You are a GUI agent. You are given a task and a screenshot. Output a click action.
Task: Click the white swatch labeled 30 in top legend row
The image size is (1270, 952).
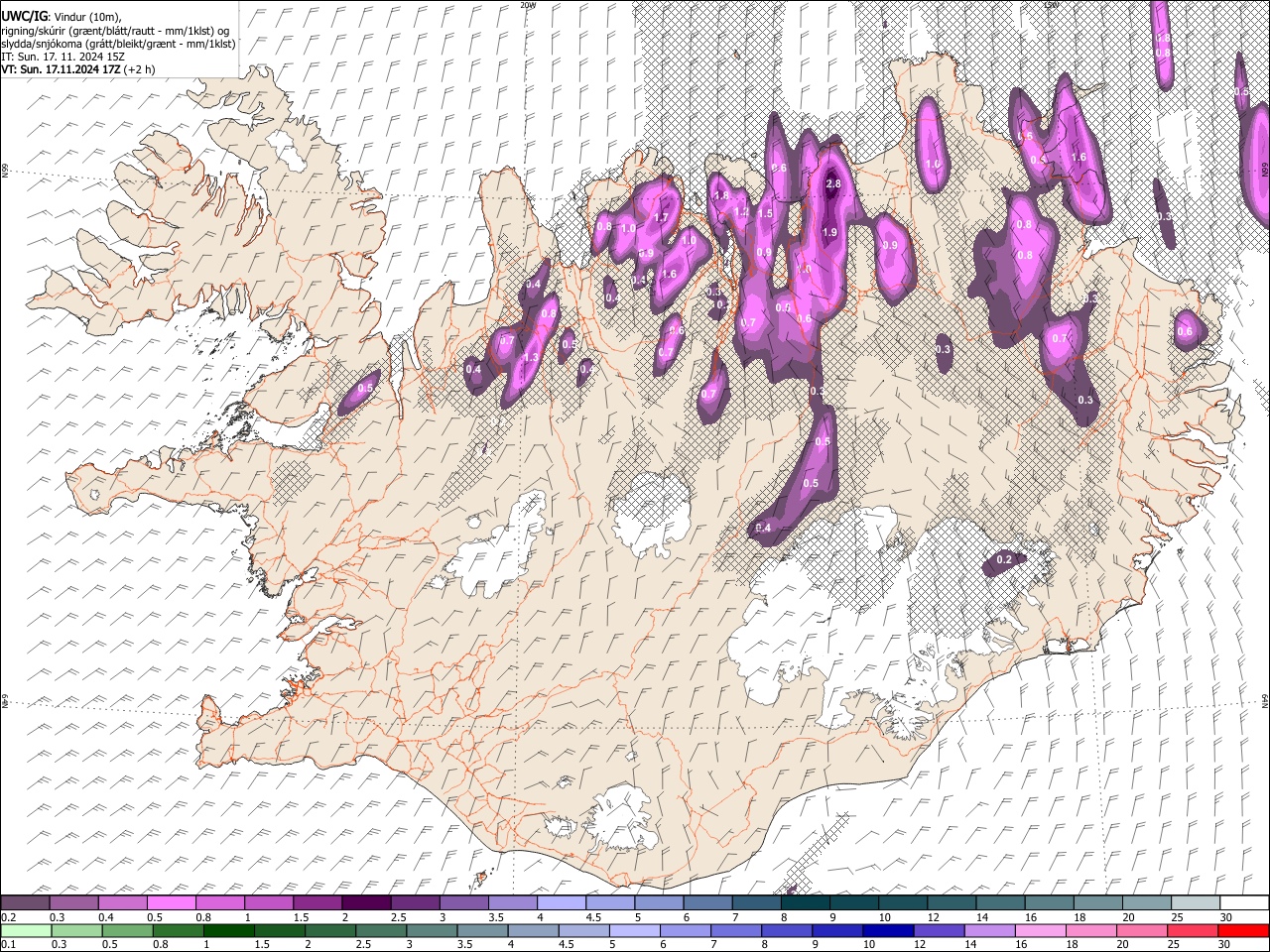pyautogui.click(x=1244, y=902)
